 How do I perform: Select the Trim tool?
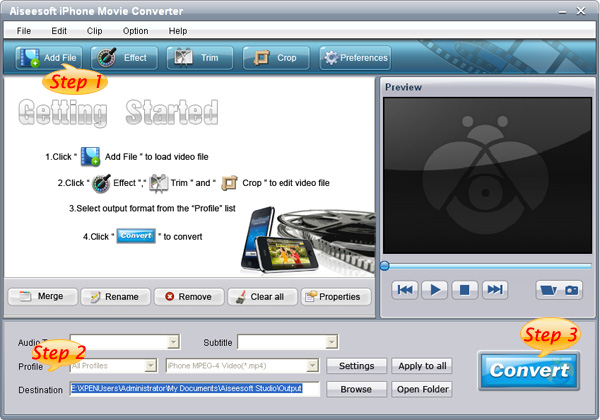199,57
